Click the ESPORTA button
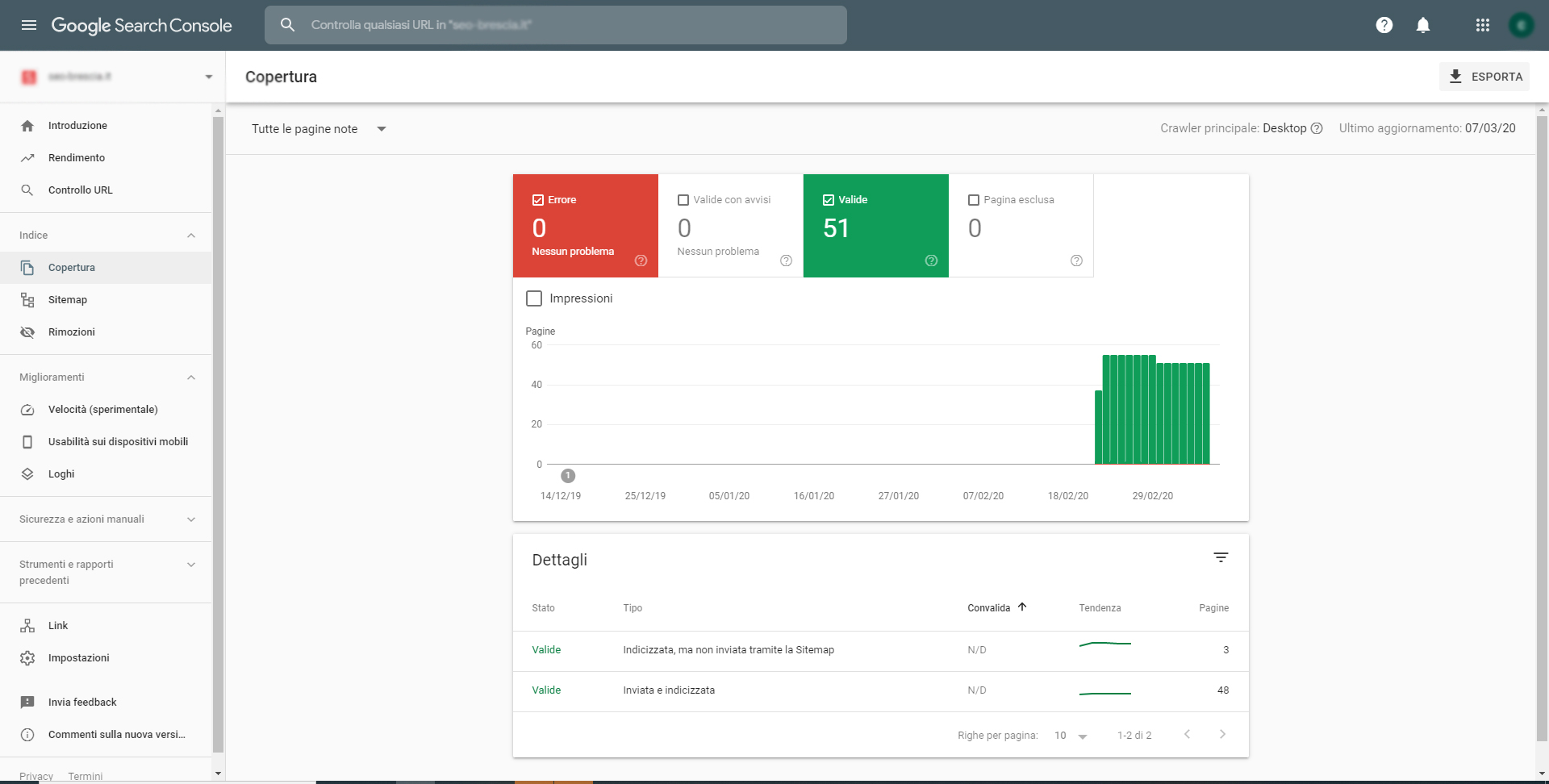Image resolution: width=1549 pixels, height=784 pixels. click(1484, 77)
